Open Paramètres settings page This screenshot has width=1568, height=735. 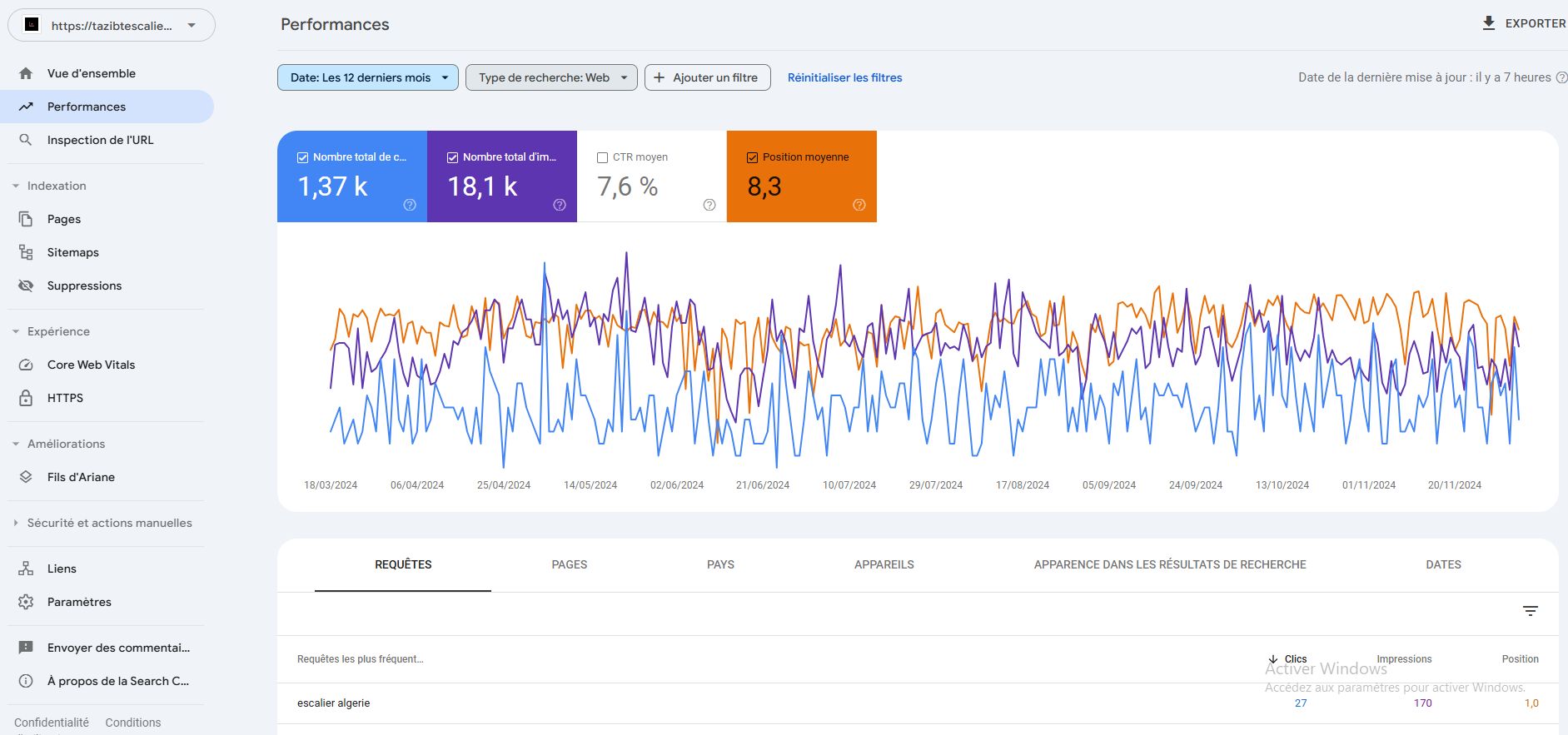click(79, 602)
